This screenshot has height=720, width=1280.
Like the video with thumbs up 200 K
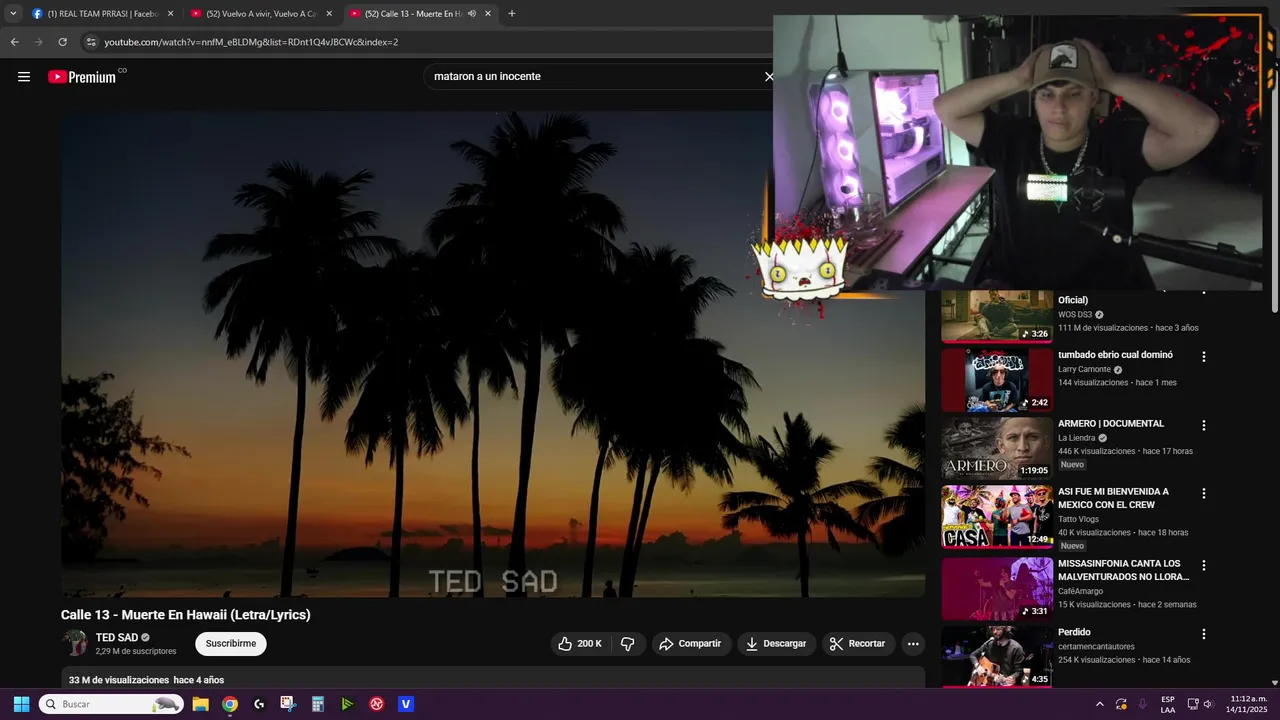click(581, 644)
